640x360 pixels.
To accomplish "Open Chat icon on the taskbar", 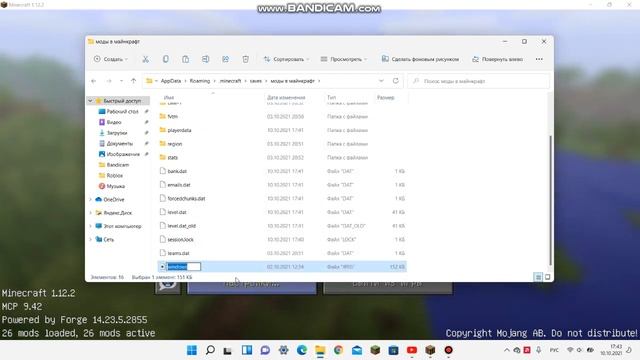I will 265,350.
